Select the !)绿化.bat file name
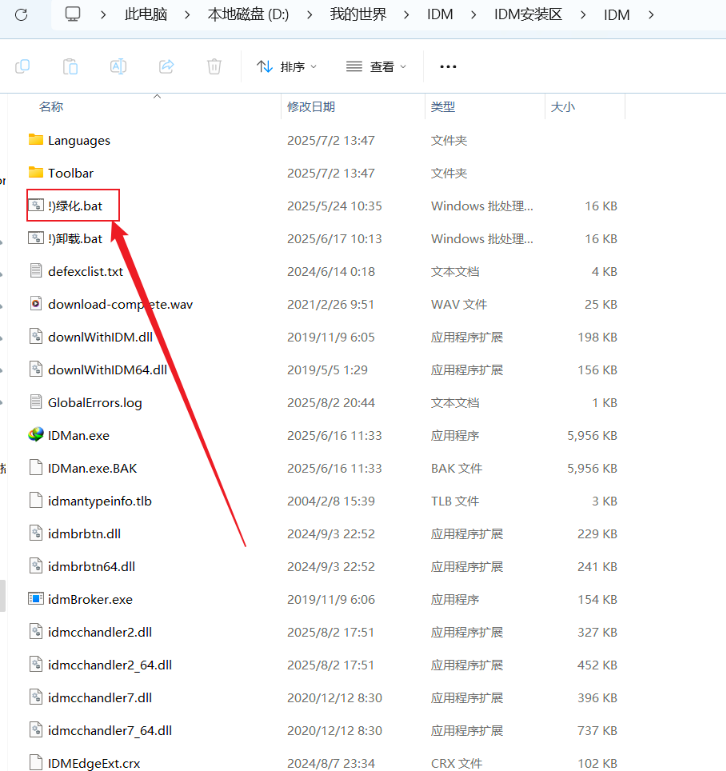 (75, 206)
